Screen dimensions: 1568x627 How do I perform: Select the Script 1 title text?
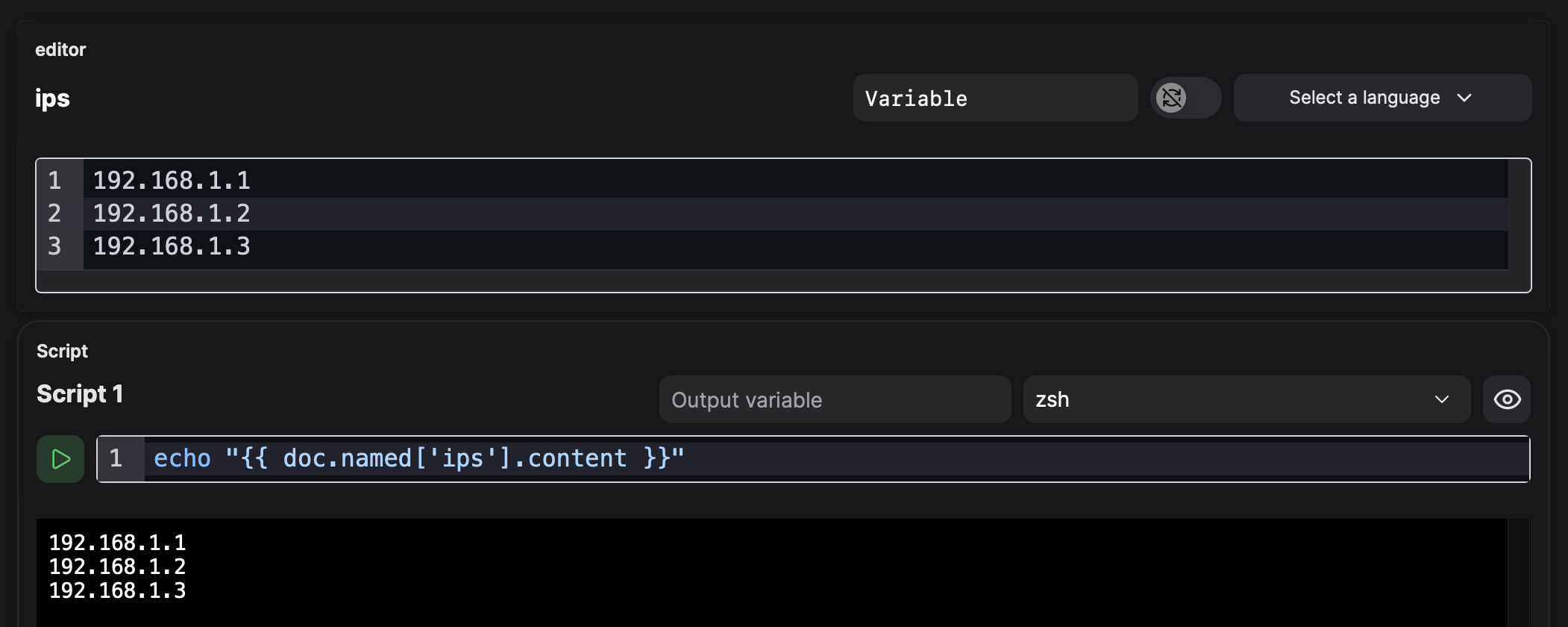(80, 394)
